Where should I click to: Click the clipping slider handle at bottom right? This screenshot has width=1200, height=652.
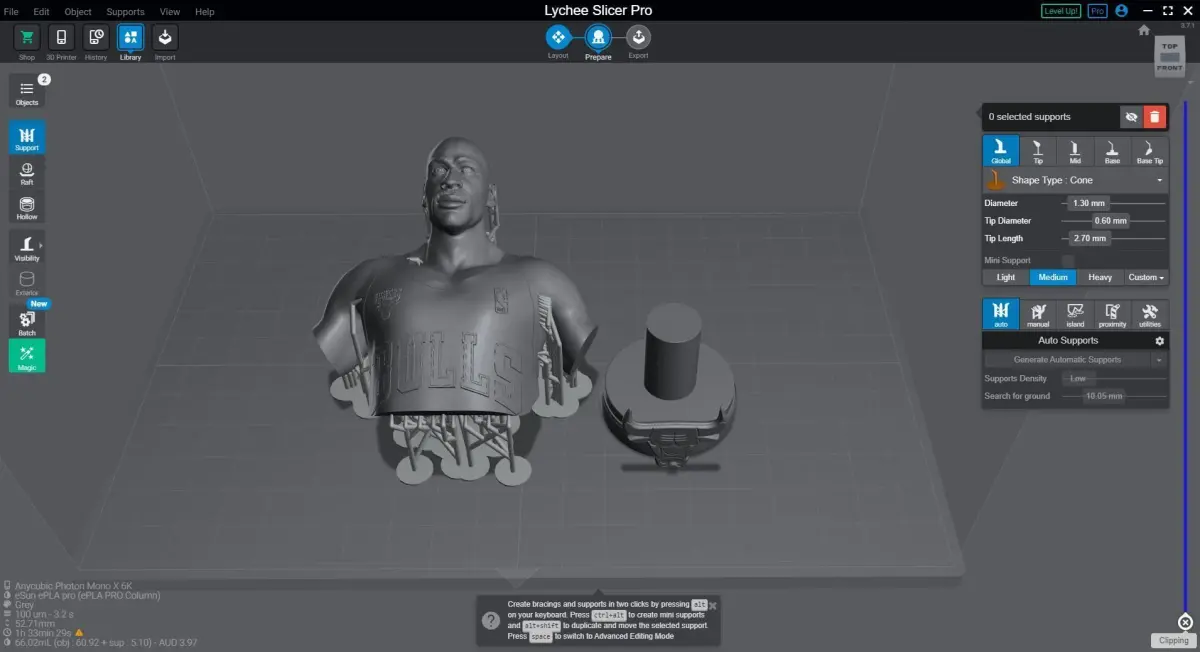[x=1186, y=621]
